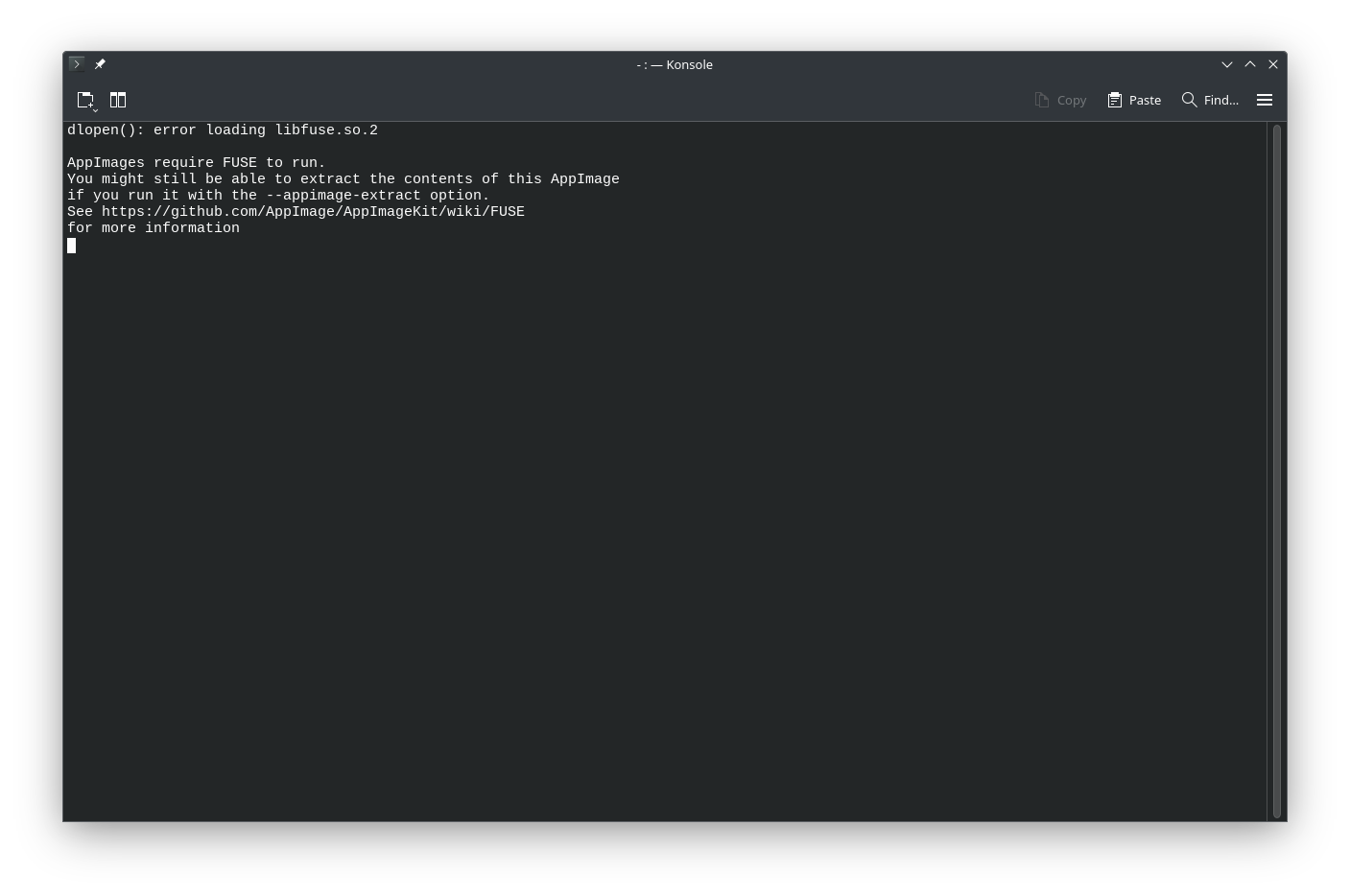Open a new tab in Konsole
The width and height of the screenshot is (1350, 896).
pyautogui.click(x=86, y=100)
